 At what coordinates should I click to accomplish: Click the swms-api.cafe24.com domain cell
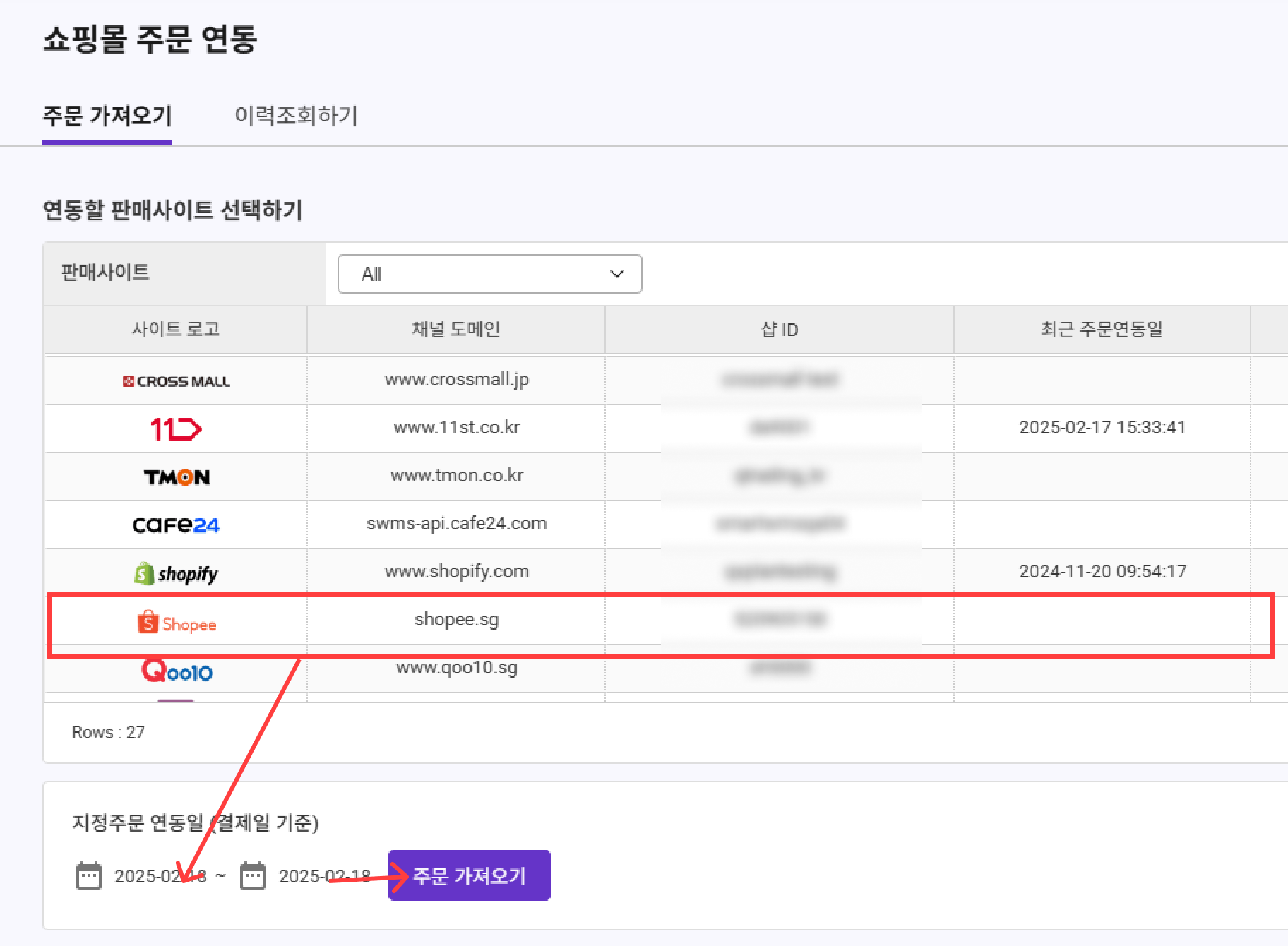coord(457,524)
